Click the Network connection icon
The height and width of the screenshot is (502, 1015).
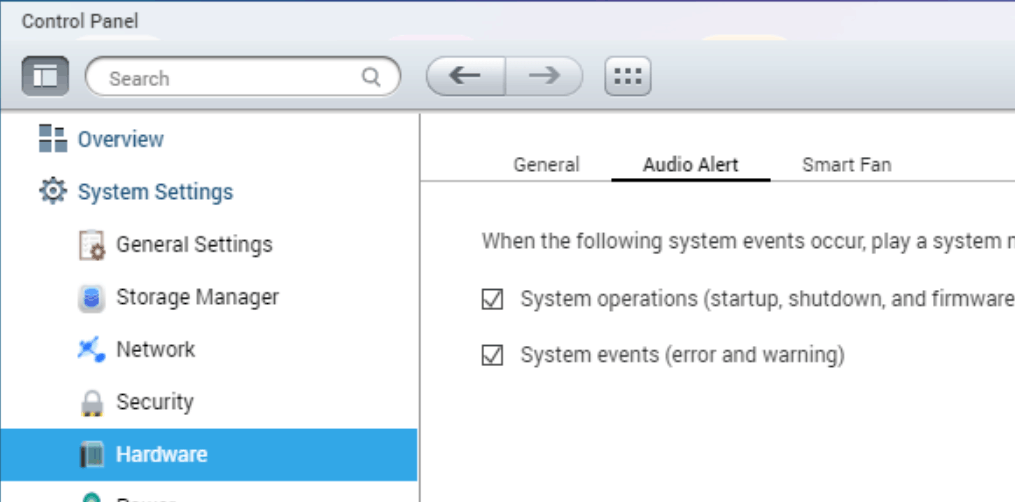click(x=91, y=349)
